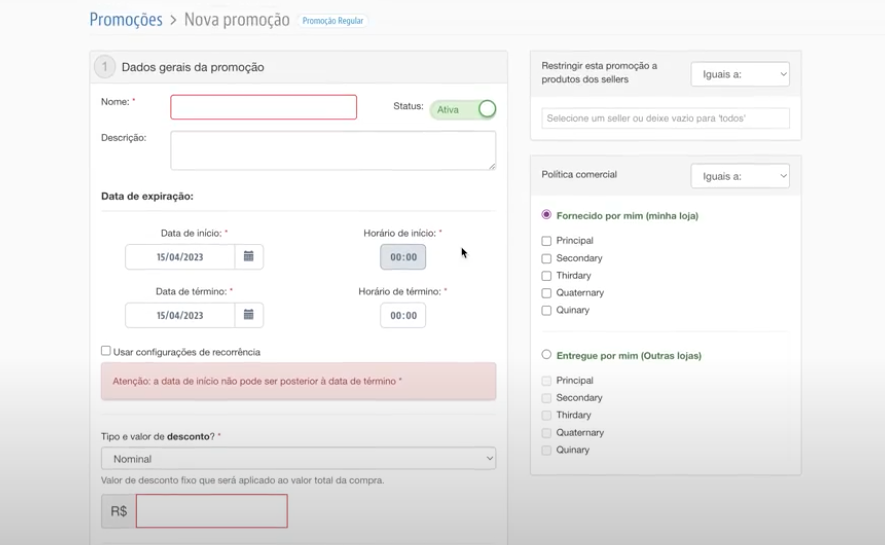Enable Usar configurações de recorrência checkbox
The image size is (885, 545).
(106, 351)
